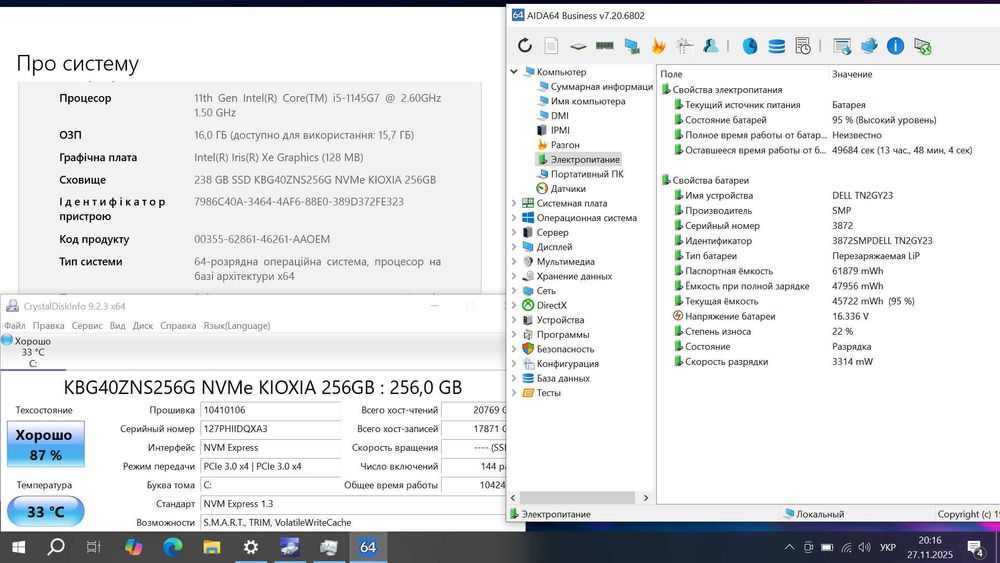Open Microsoft Edge from the taskbar
This screenshot has height=563, width=1000.
[173, 547]
